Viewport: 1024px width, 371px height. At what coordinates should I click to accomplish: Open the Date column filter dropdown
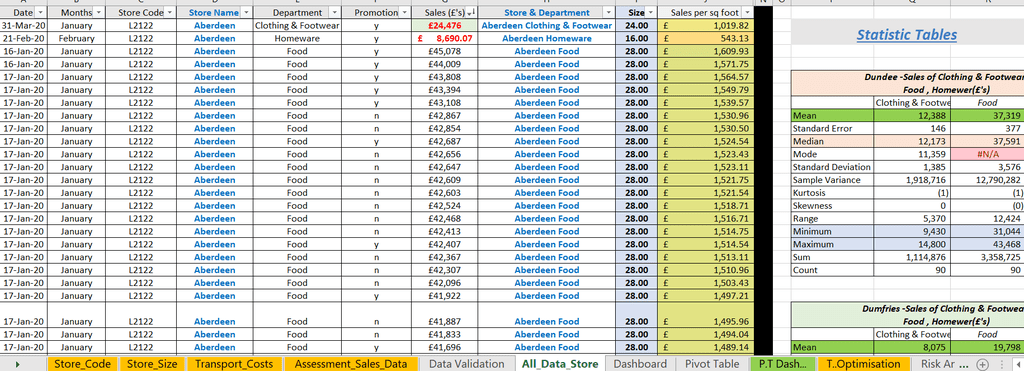(x=40, y=12)
